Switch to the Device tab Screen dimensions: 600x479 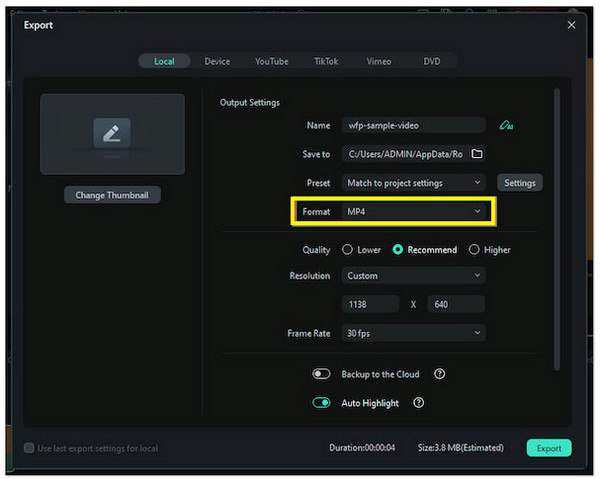point(217,61)
